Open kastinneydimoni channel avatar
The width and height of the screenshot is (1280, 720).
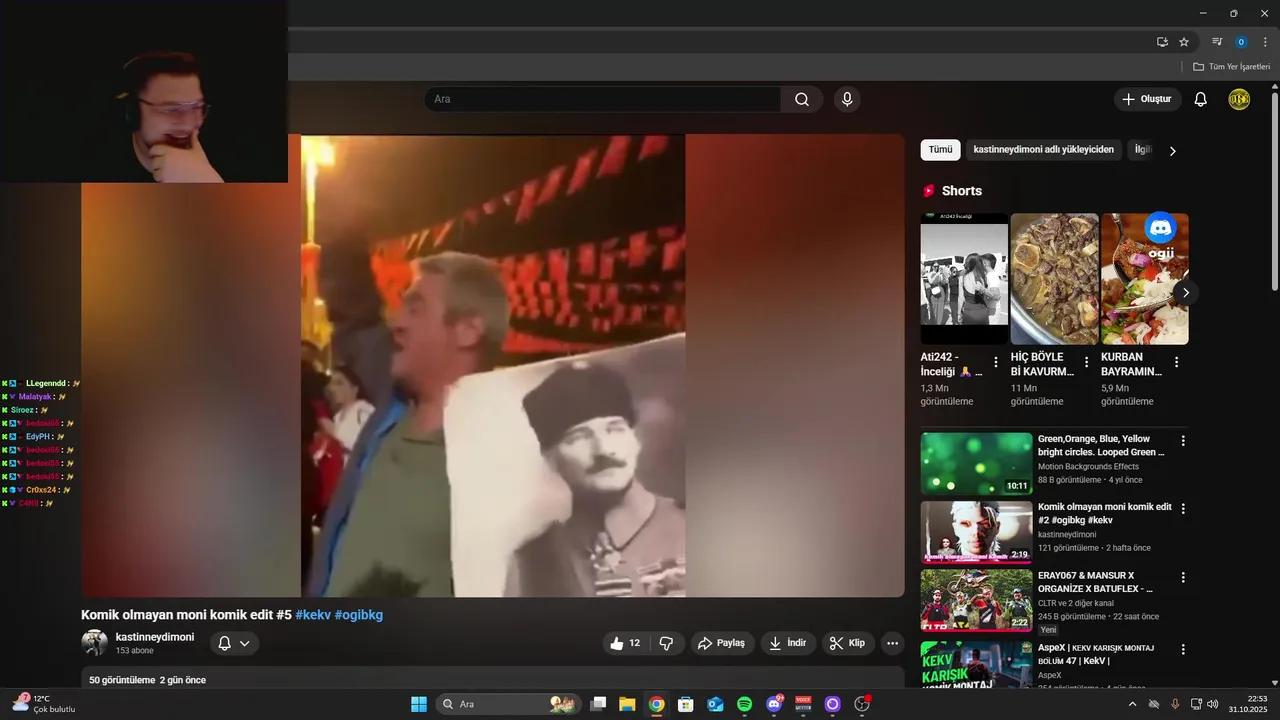coord(94,643)
